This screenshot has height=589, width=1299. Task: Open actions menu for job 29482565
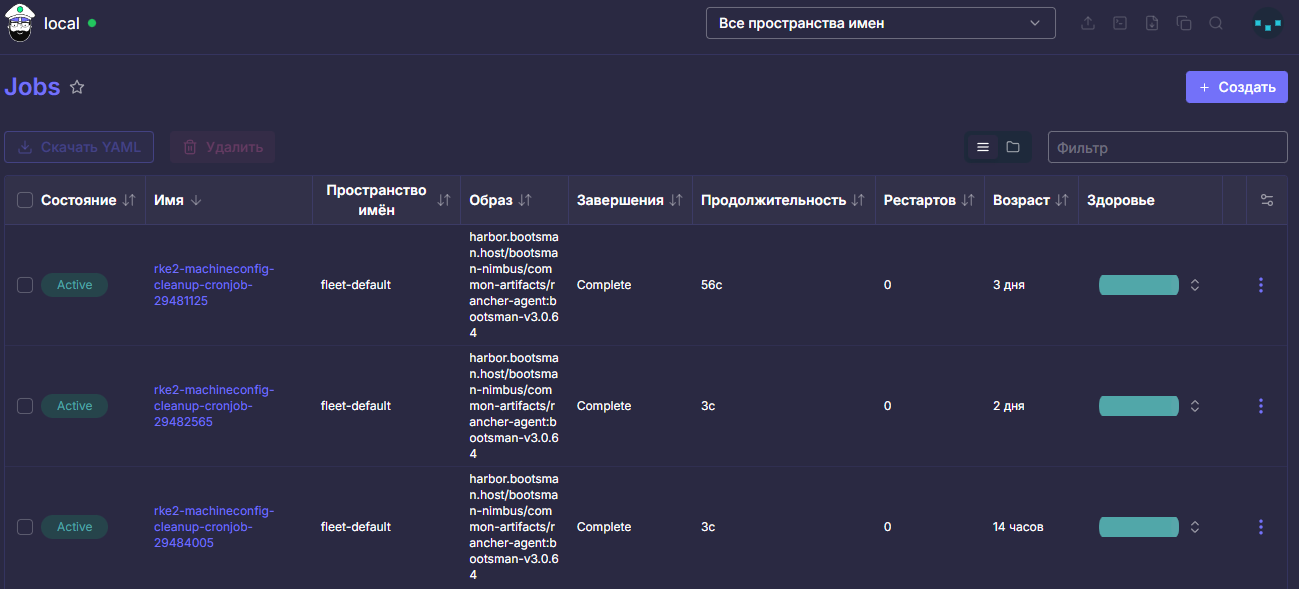(x=1260, y=406)
